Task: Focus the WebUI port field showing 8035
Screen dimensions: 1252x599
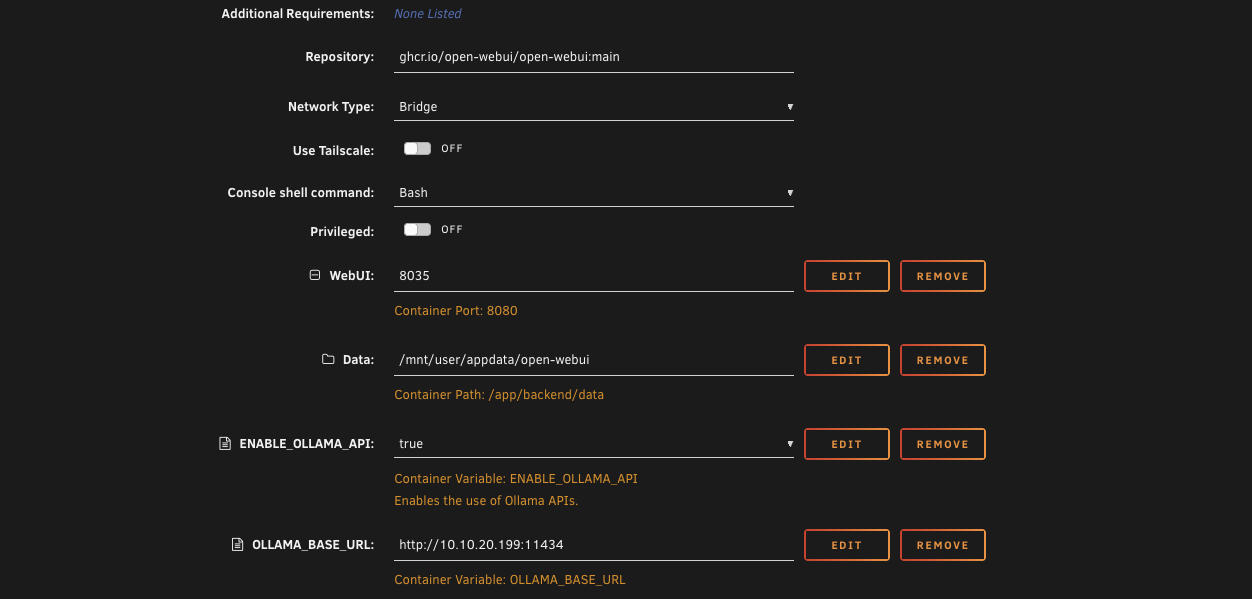Action: click(594, 276)
